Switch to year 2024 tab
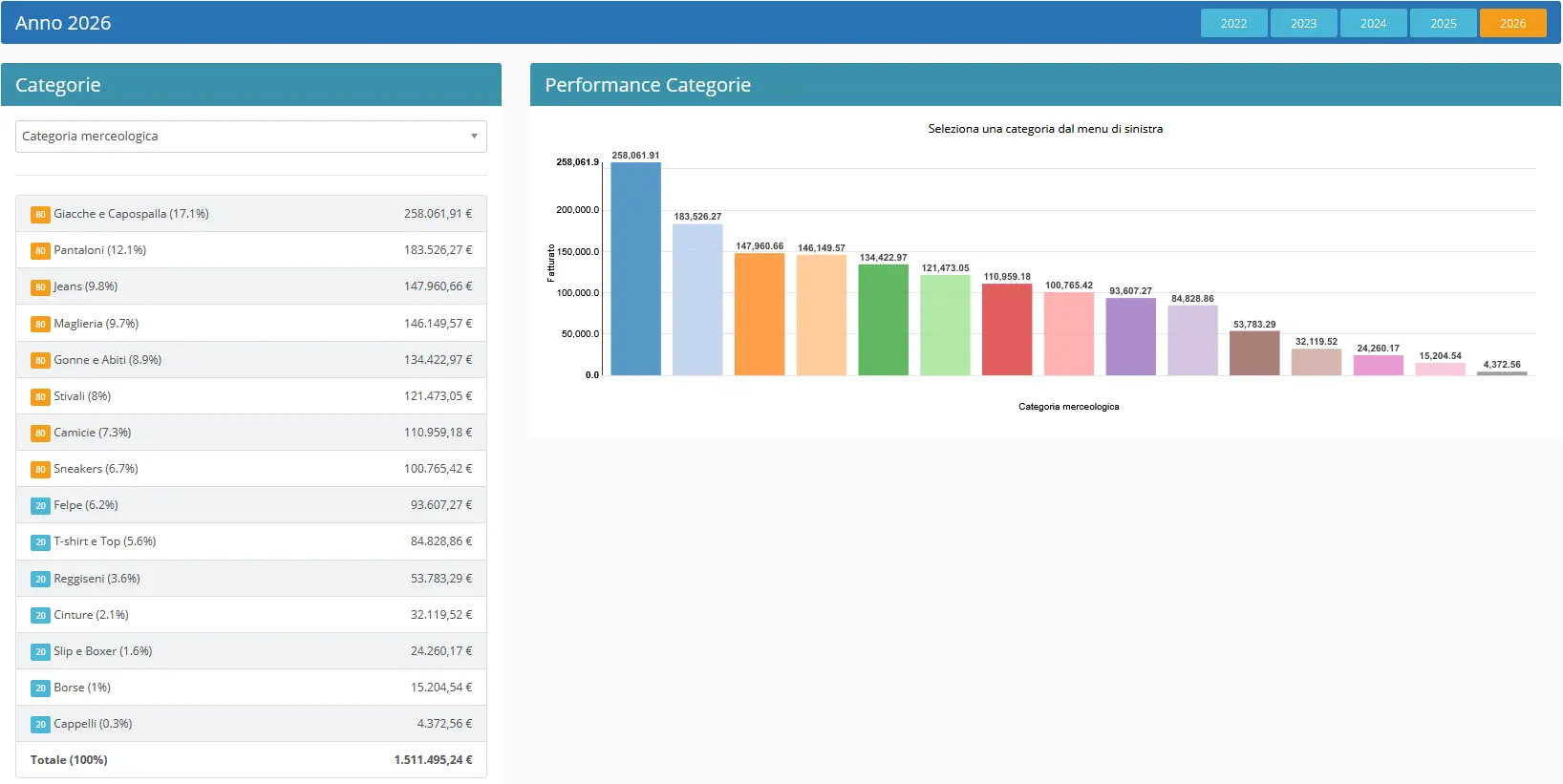This screenshot has width=1563, height=784. point(1373,23)
